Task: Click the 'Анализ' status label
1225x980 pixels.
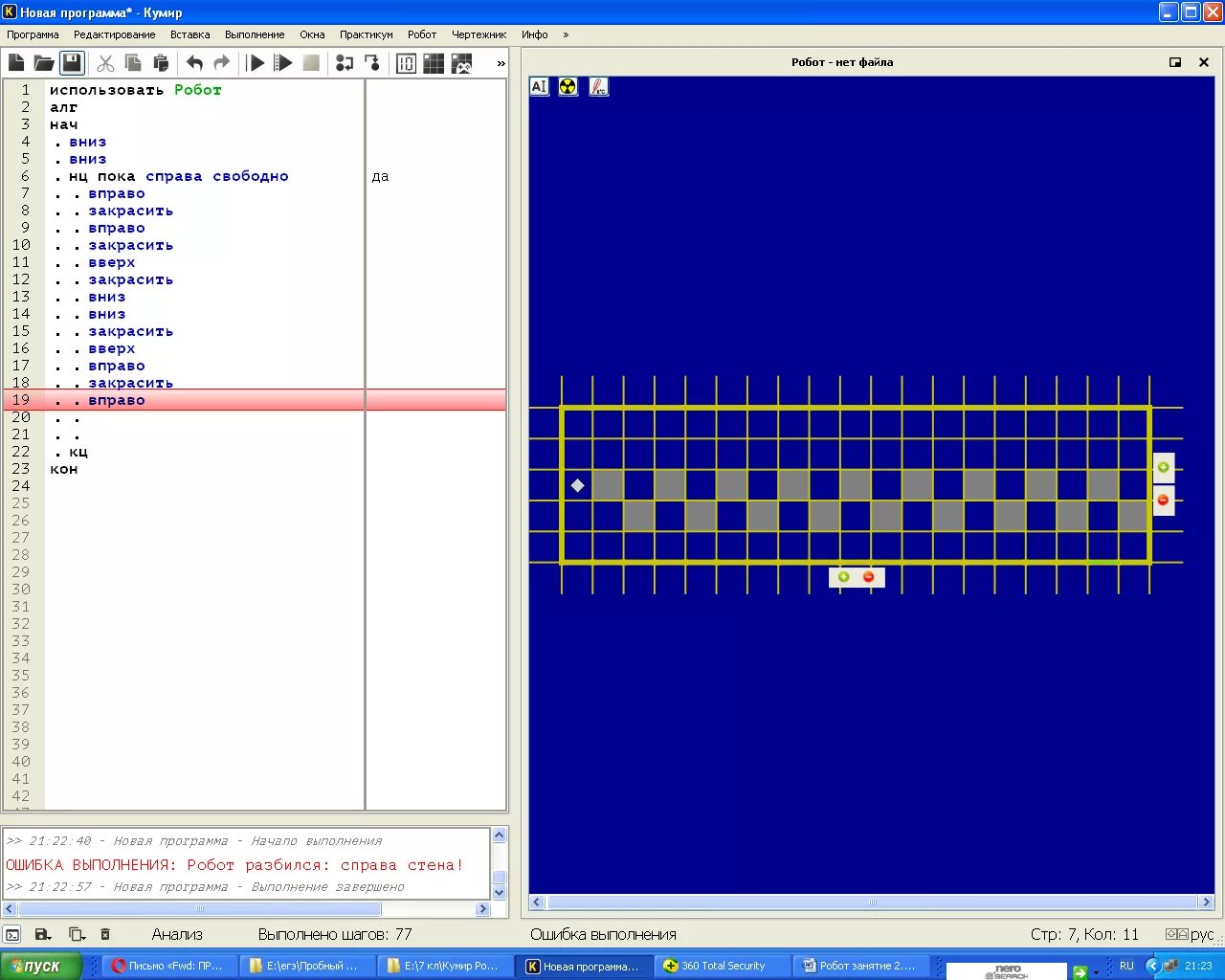Action: (177, 934)
